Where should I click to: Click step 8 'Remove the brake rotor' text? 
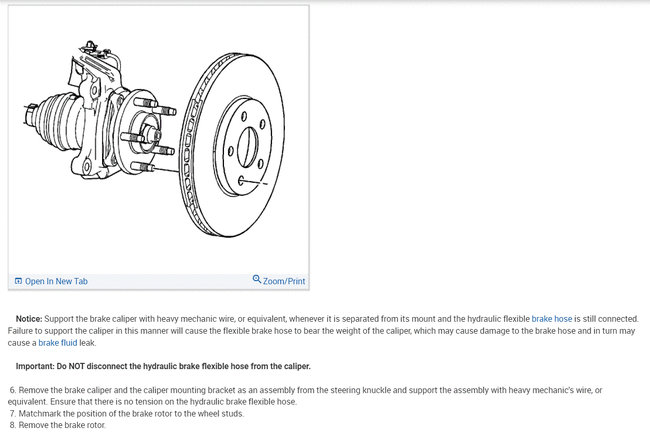pos(58,425)
